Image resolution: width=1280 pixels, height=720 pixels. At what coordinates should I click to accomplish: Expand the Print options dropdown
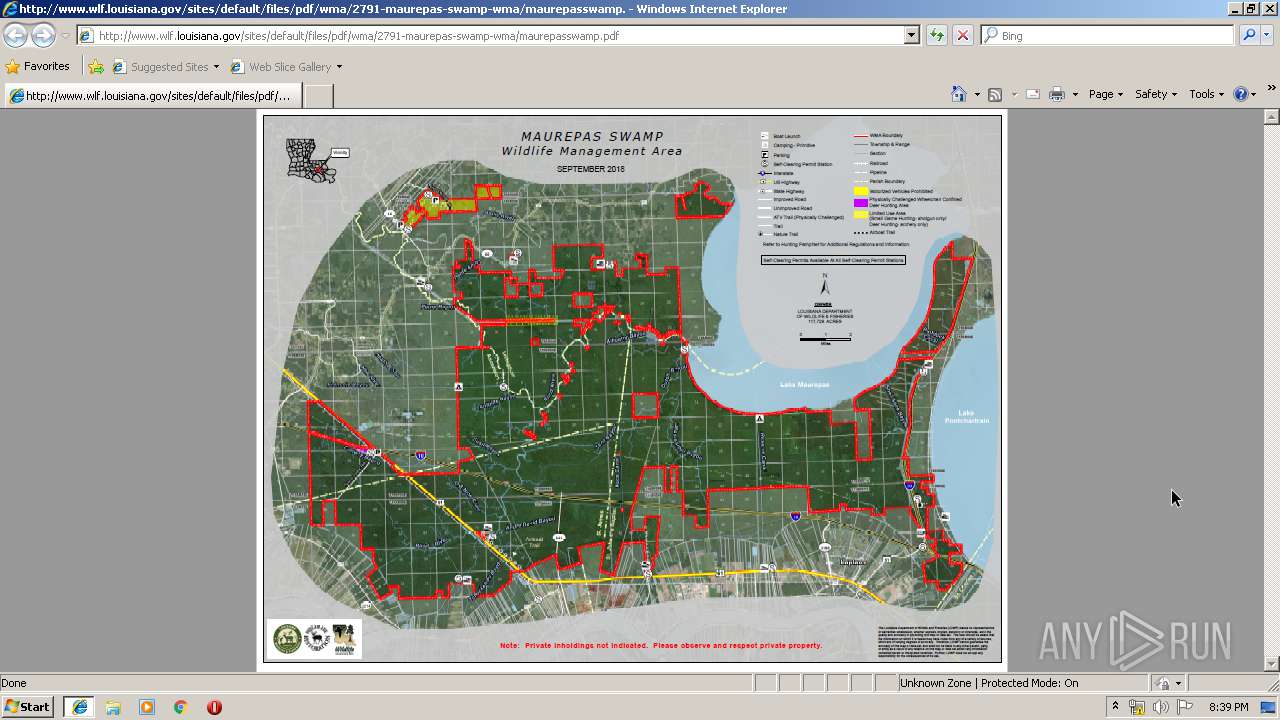[1075, 94]
